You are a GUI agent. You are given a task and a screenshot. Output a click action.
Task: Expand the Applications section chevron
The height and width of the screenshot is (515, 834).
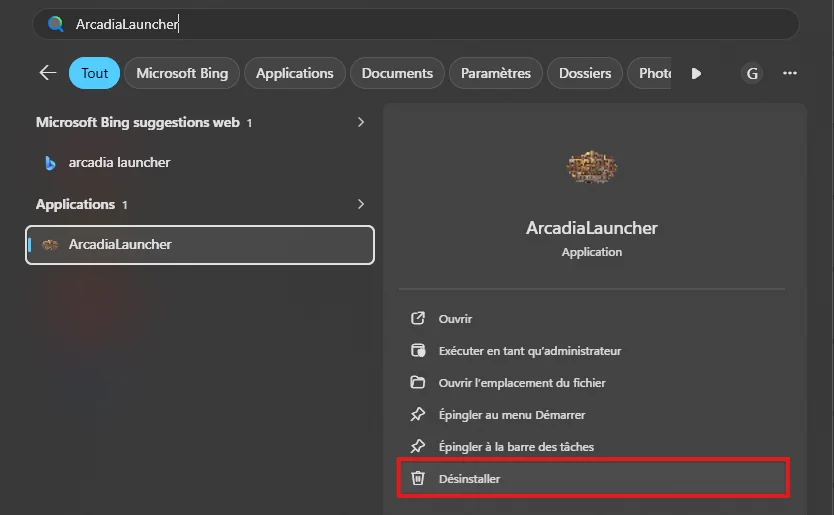point(361,204)
